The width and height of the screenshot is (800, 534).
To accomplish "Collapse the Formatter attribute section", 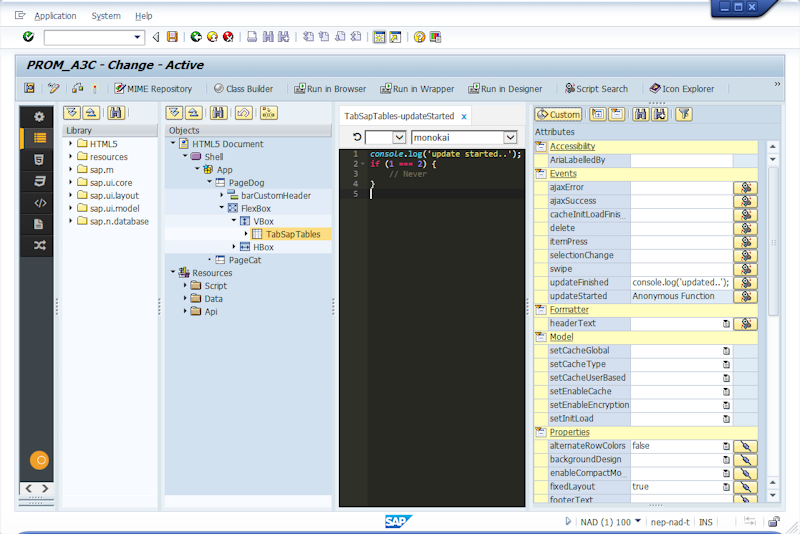I will point(540,310).
